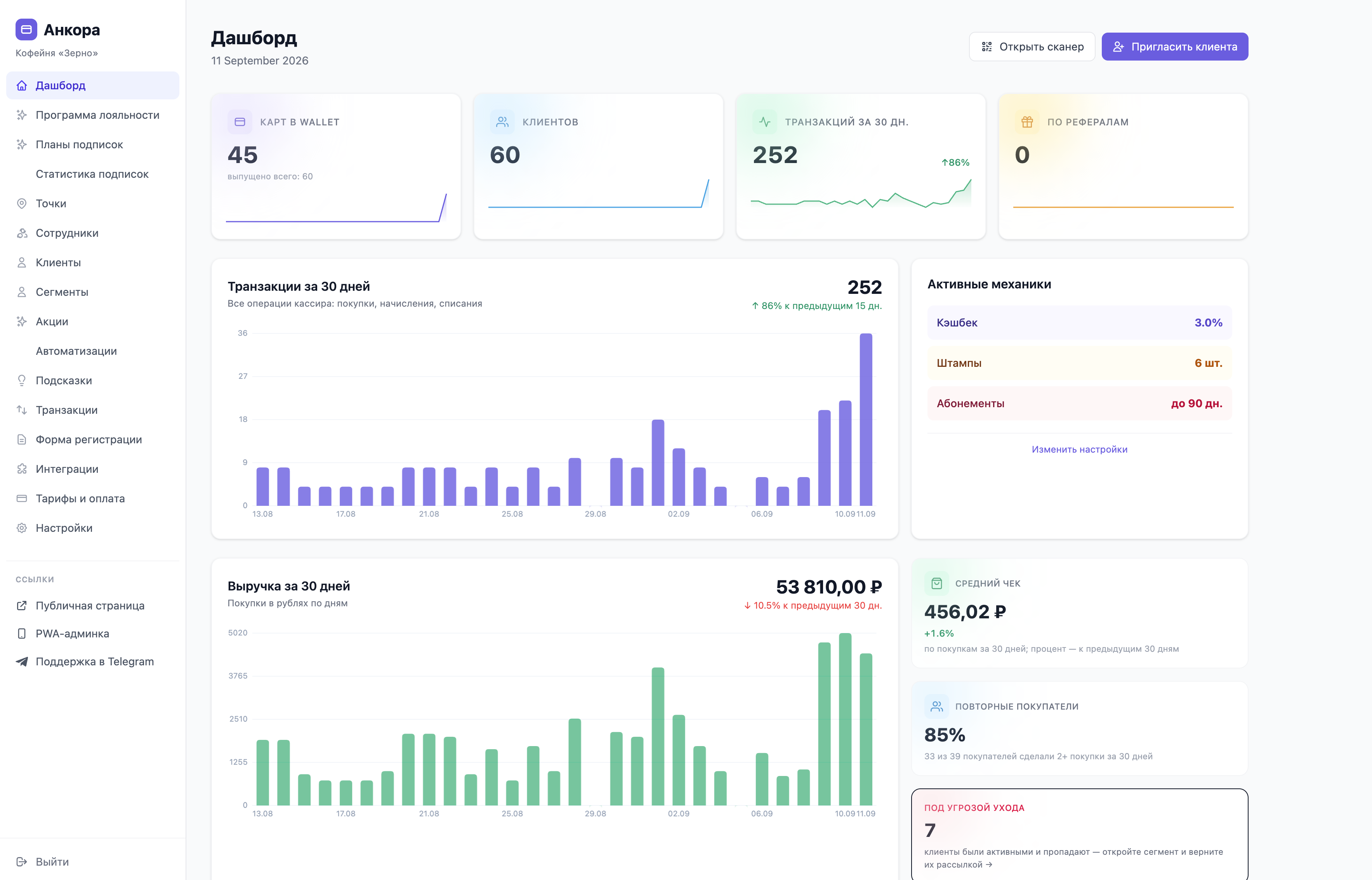Click the shopping bag icon in Средний чек card
Viewport: 1372px width, 880px height.
pyautogui.click(x=936, y=583)
